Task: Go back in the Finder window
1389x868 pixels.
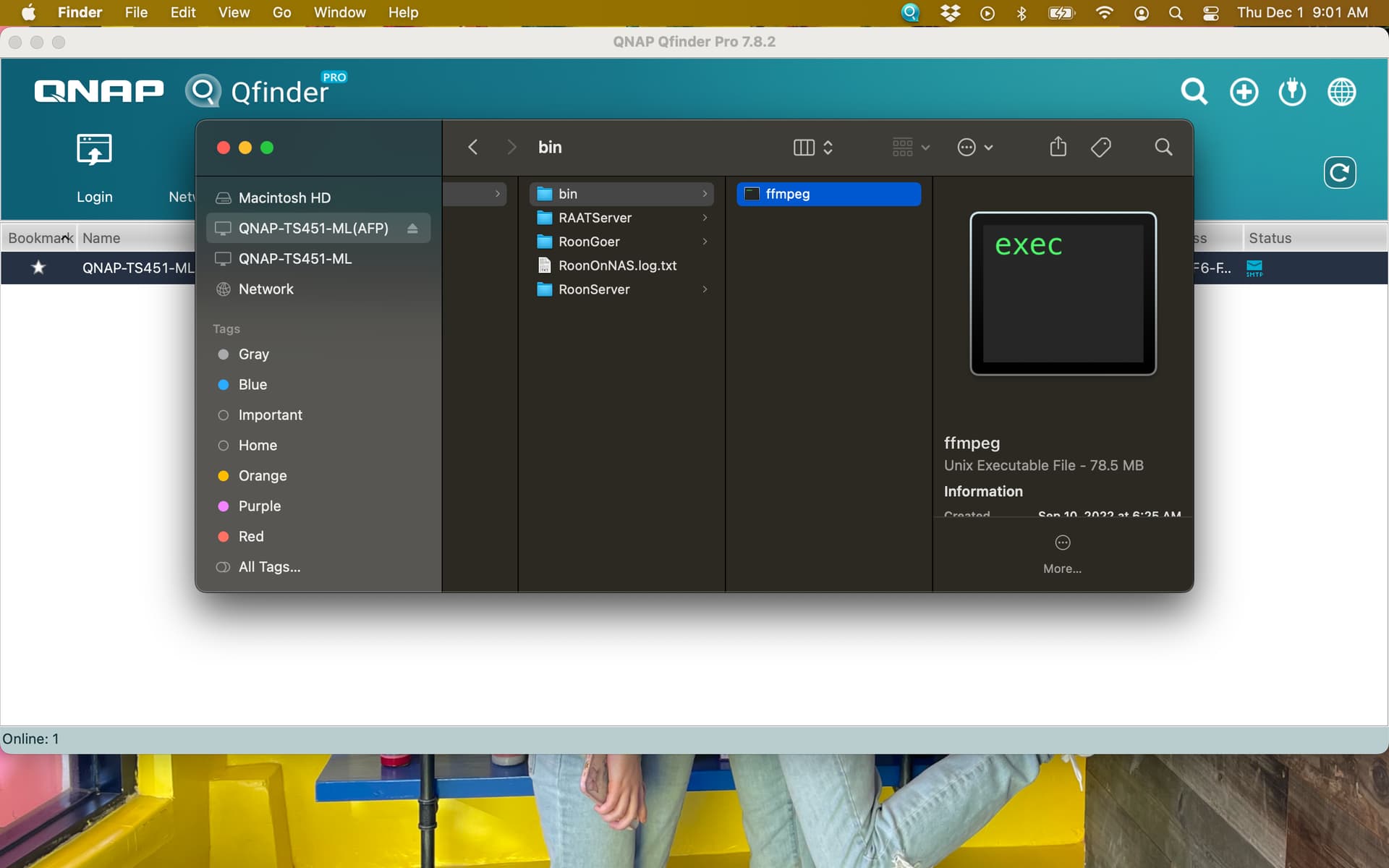Action: tap(472, 148)
